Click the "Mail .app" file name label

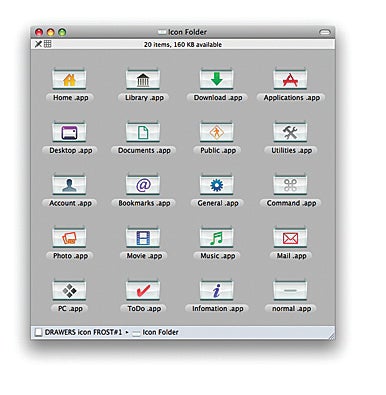[x=291, y=256]
